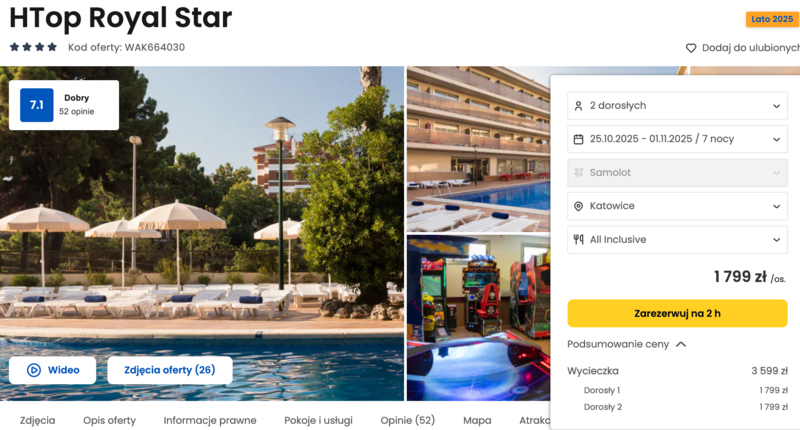This screenshot has width=800, height=430.
Task: Click the location pin icon by Katowice
Action: [x=578, y=206]
